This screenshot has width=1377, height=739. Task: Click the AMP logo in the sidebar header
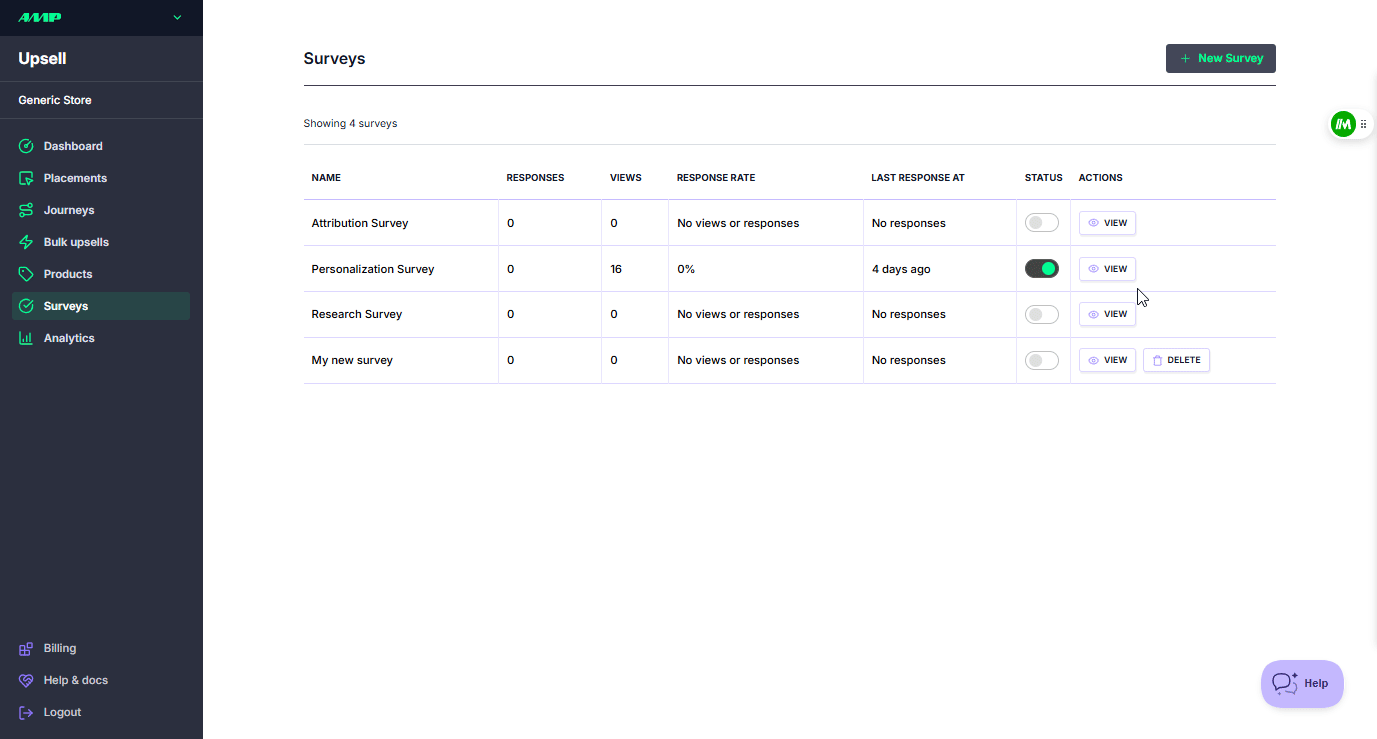[x=40, y=17]
